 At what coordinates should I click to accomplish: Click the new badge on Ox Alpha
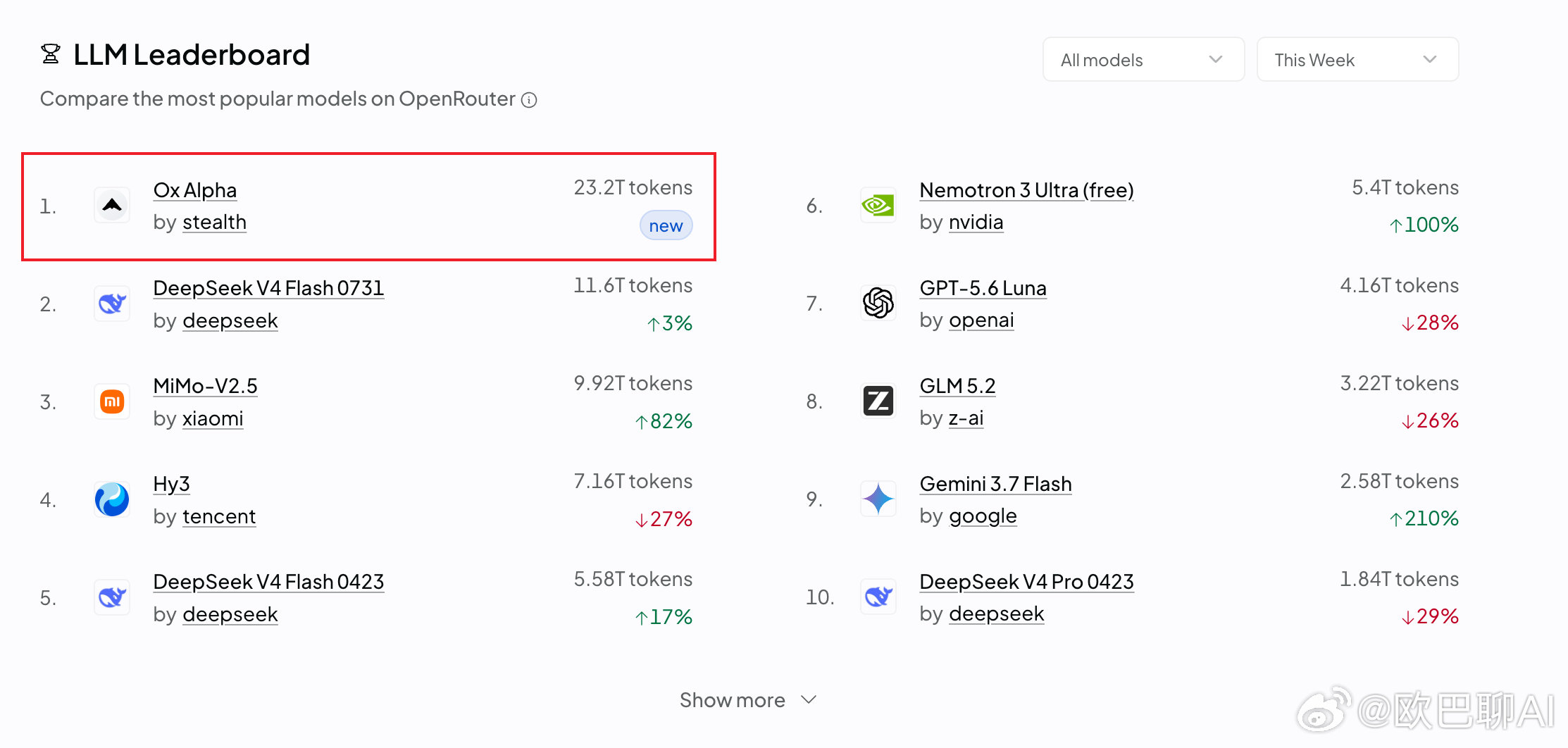coord(666,226)
